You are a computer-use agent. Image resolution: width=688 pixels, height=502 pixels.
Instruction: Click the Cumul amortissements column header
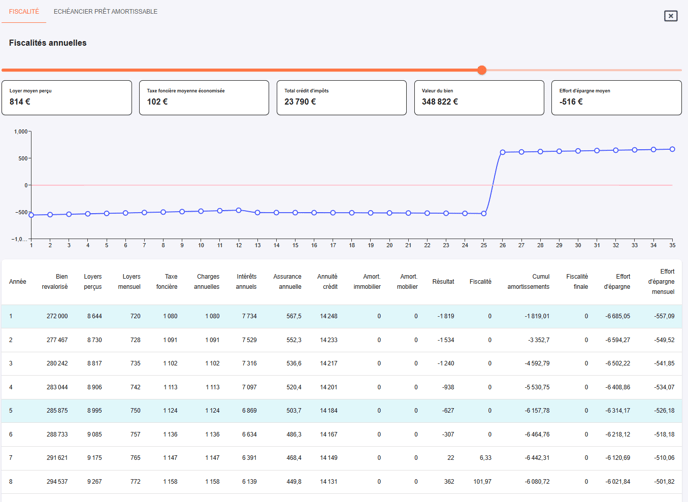527,282
